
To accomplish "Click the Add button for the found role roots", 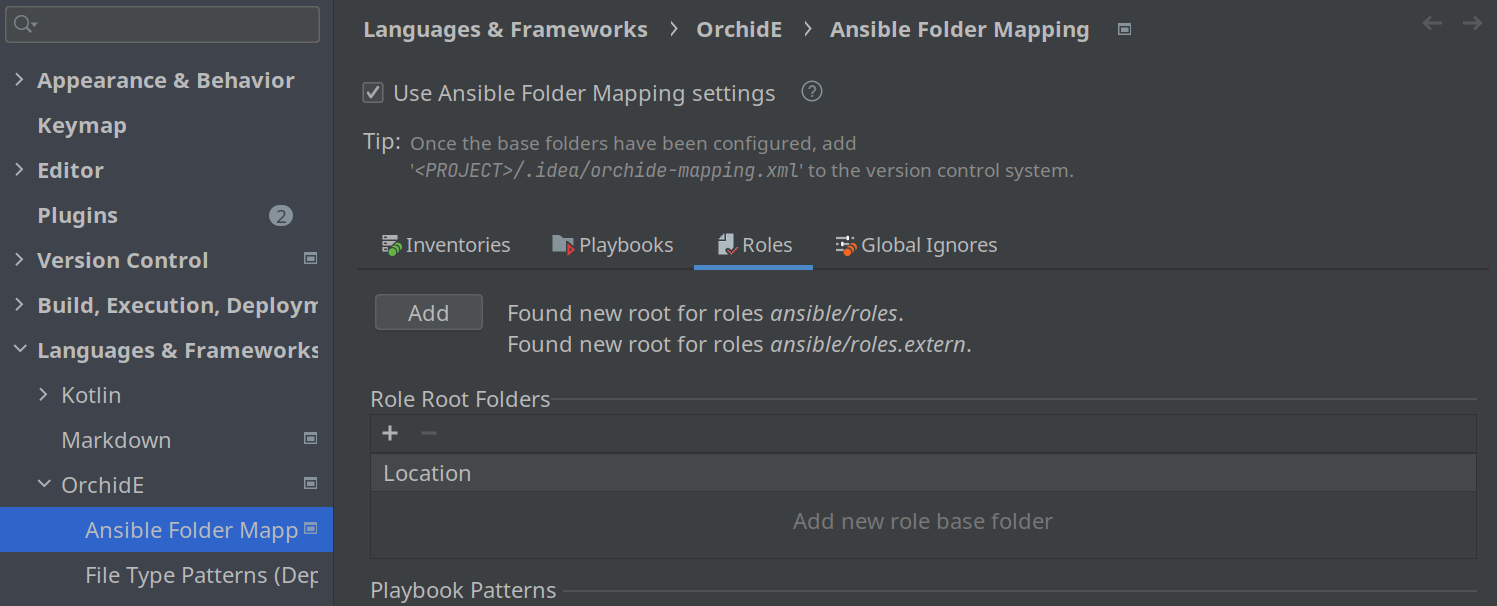I will 429,312.
